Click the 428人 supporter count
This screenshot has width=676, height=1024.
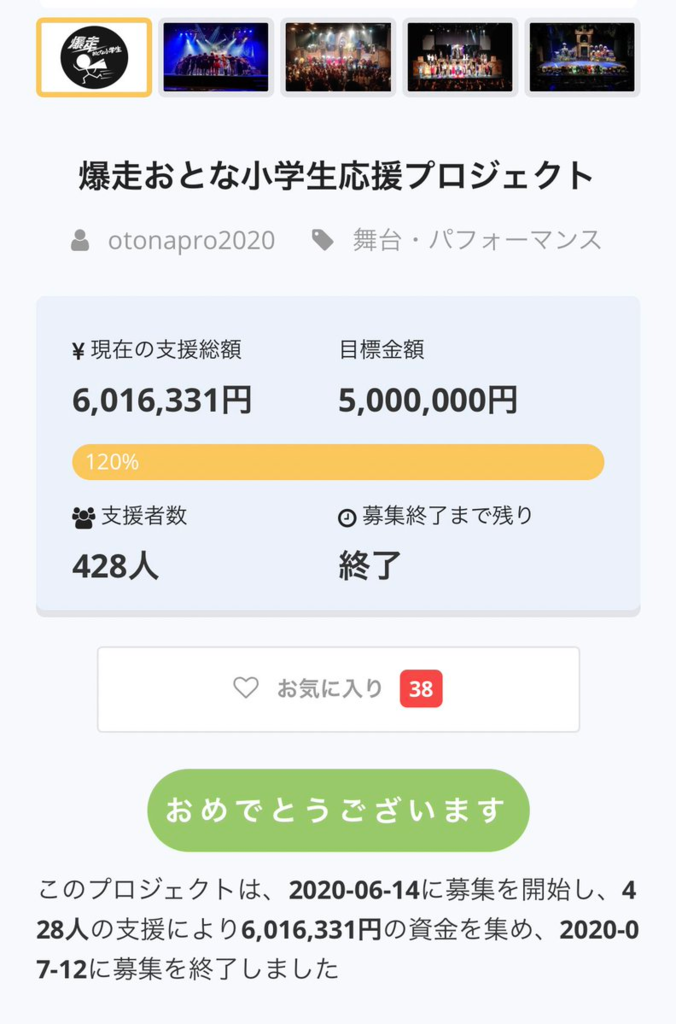coord(116,566)
